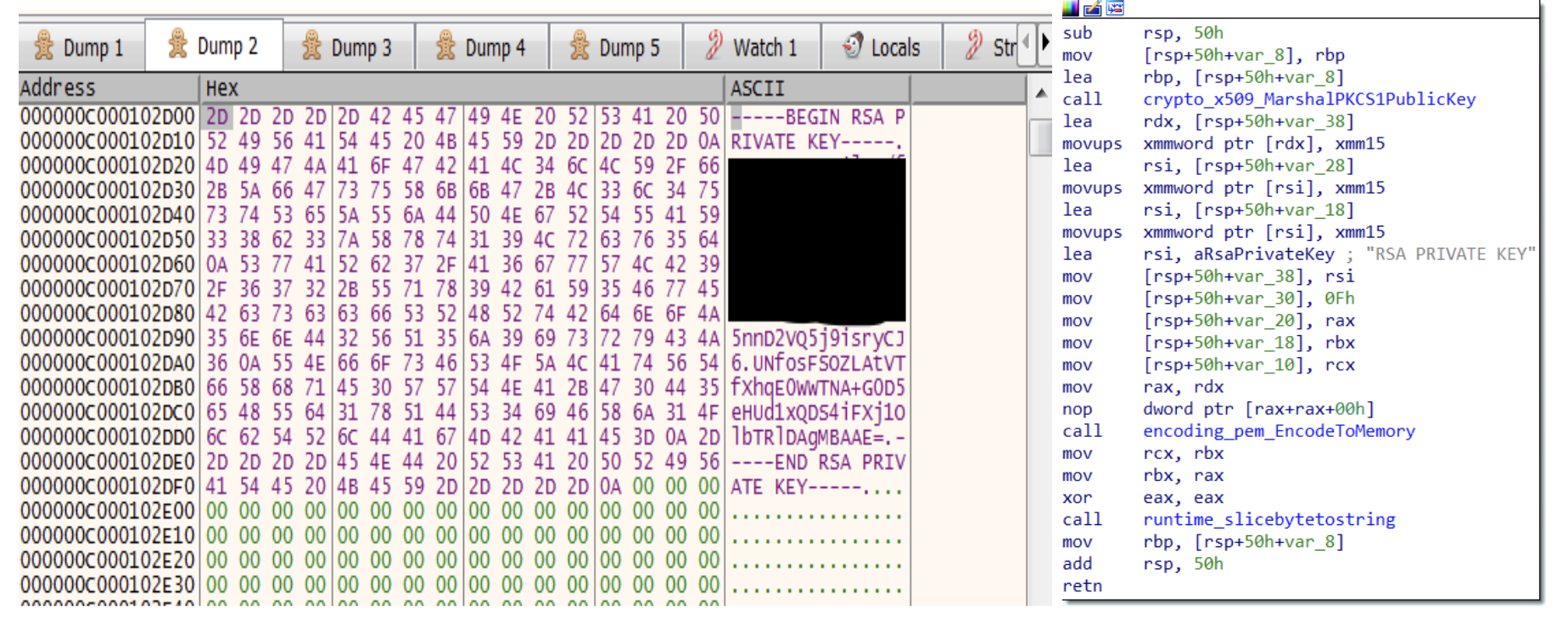Open the Locals tab
Viewport: 1568px width, 621px height.
click(882, 47)
